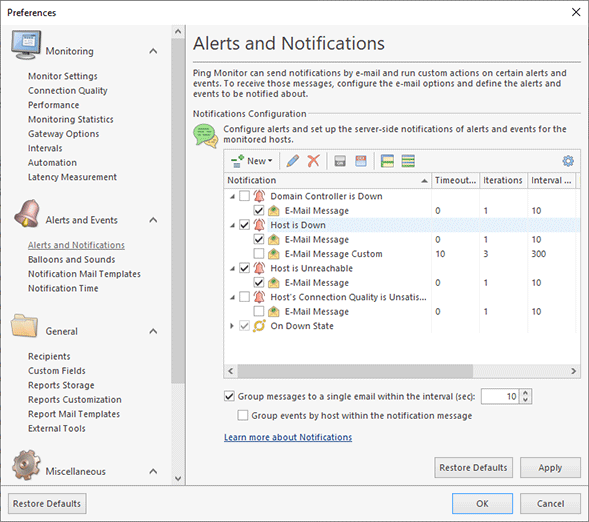Increase the grouping interval with up arrow

coord(526,393)
